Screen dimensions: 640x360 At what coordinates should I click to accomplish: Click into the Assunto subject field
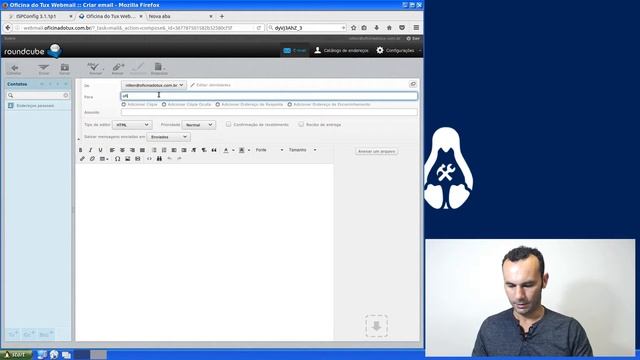pyautogui.click(x=269, y=112)
